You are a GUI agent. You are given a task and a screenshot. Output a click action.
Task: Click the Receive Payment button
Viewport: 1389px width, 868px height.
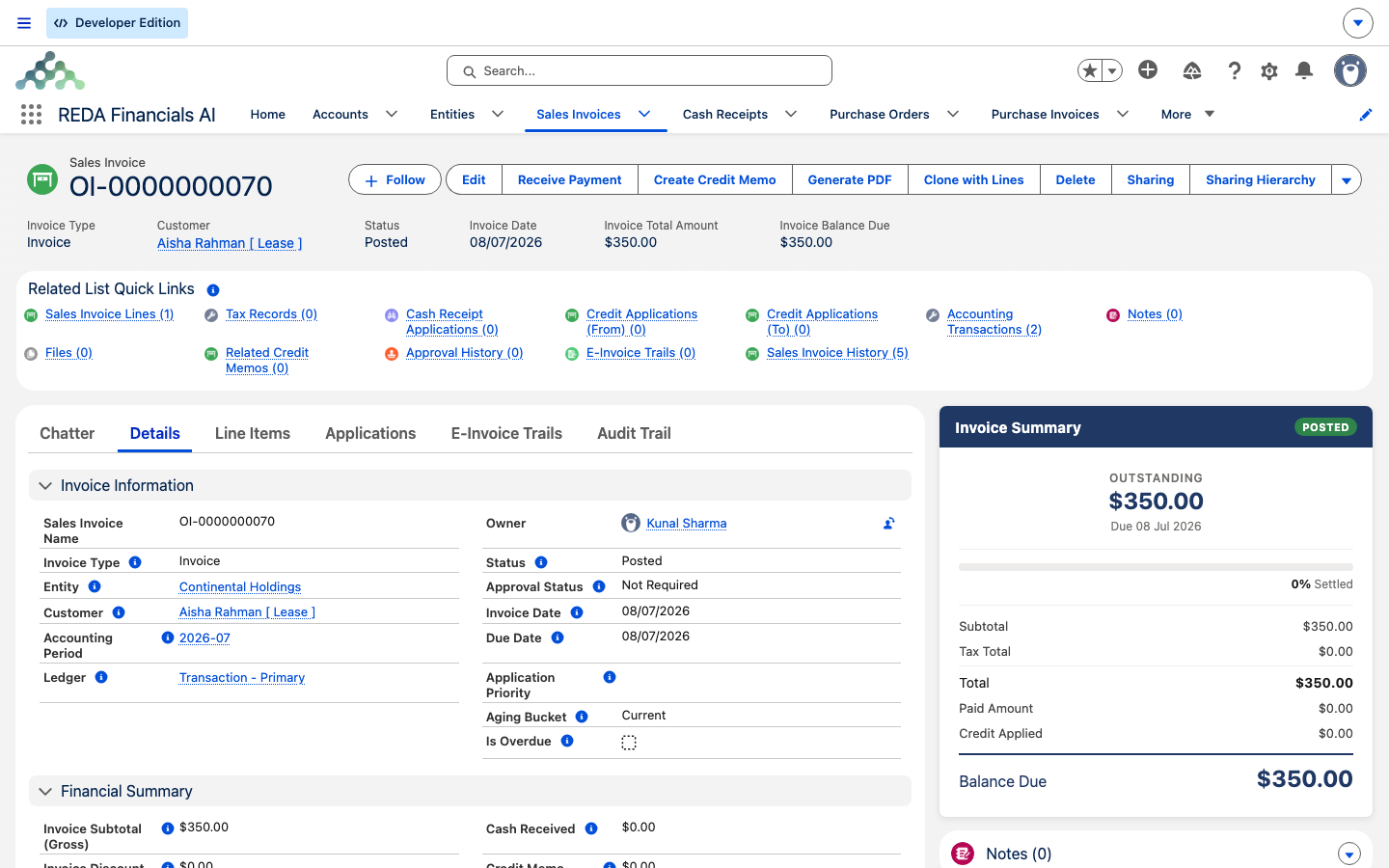click(570, 180)
